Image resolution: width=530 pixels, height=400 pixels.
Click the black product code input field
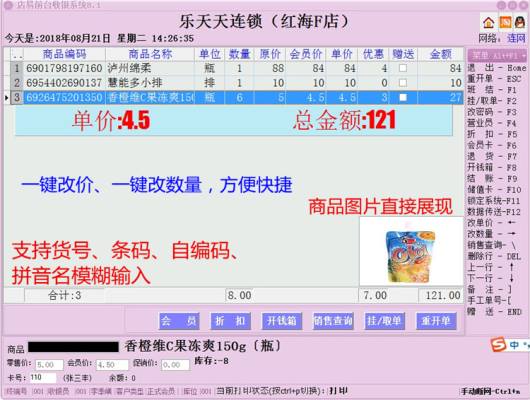(73, 347)
